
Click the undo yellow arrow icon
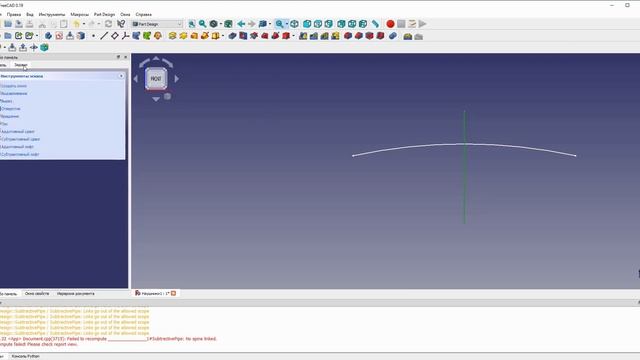[76, 24]
